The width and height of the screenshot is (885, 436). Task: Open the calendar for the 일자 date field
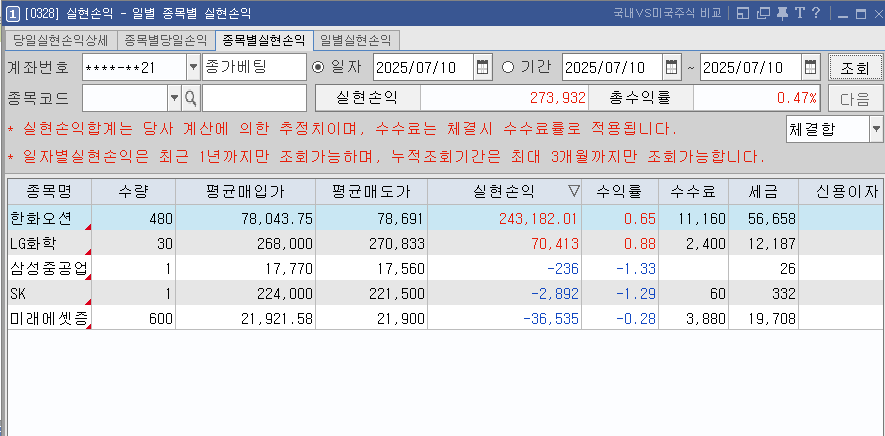click(x=483, y=67)
